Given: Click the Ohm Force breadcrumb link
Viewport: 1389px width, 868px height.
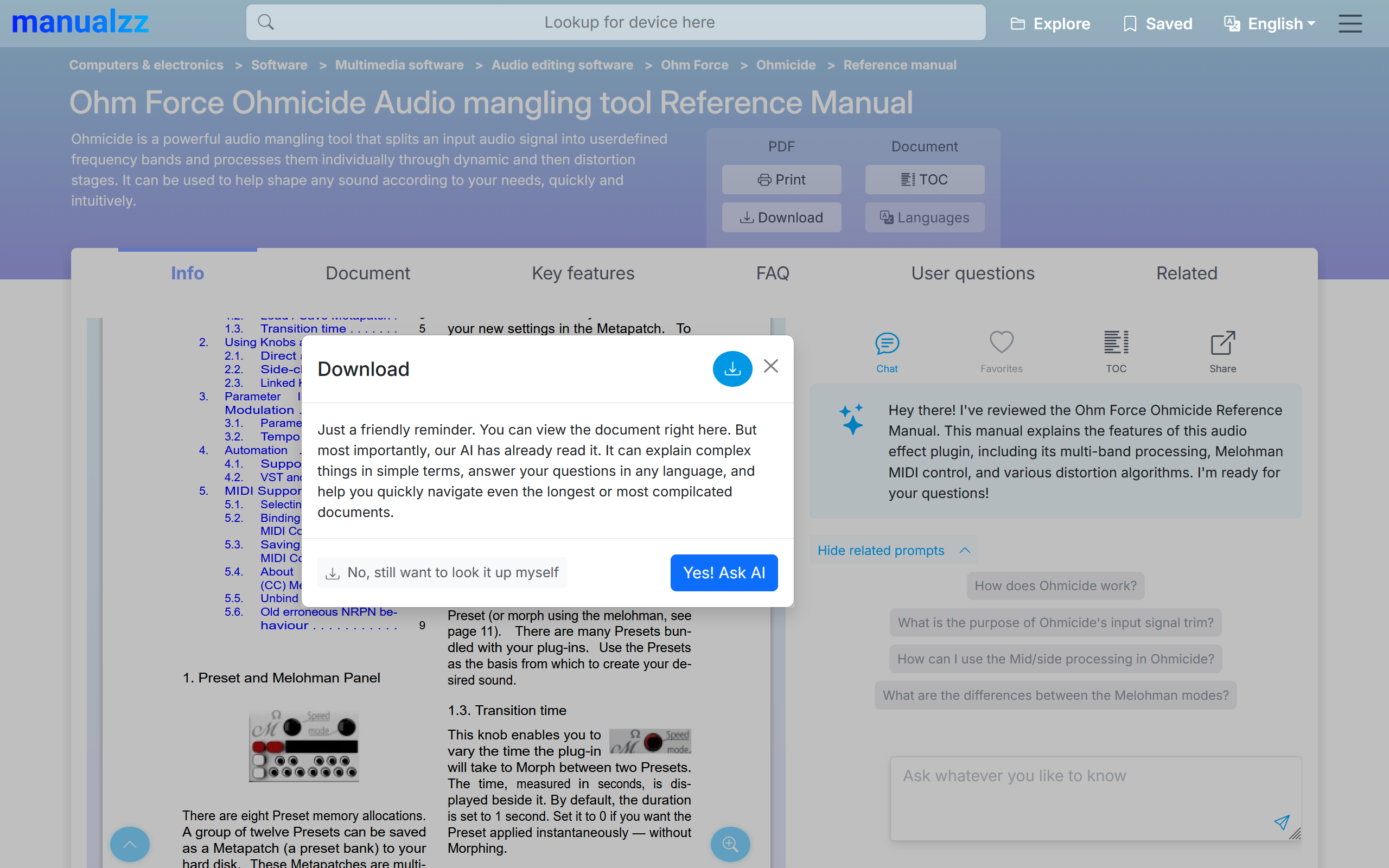Looking at the screenshot, I should coord(694,65).
